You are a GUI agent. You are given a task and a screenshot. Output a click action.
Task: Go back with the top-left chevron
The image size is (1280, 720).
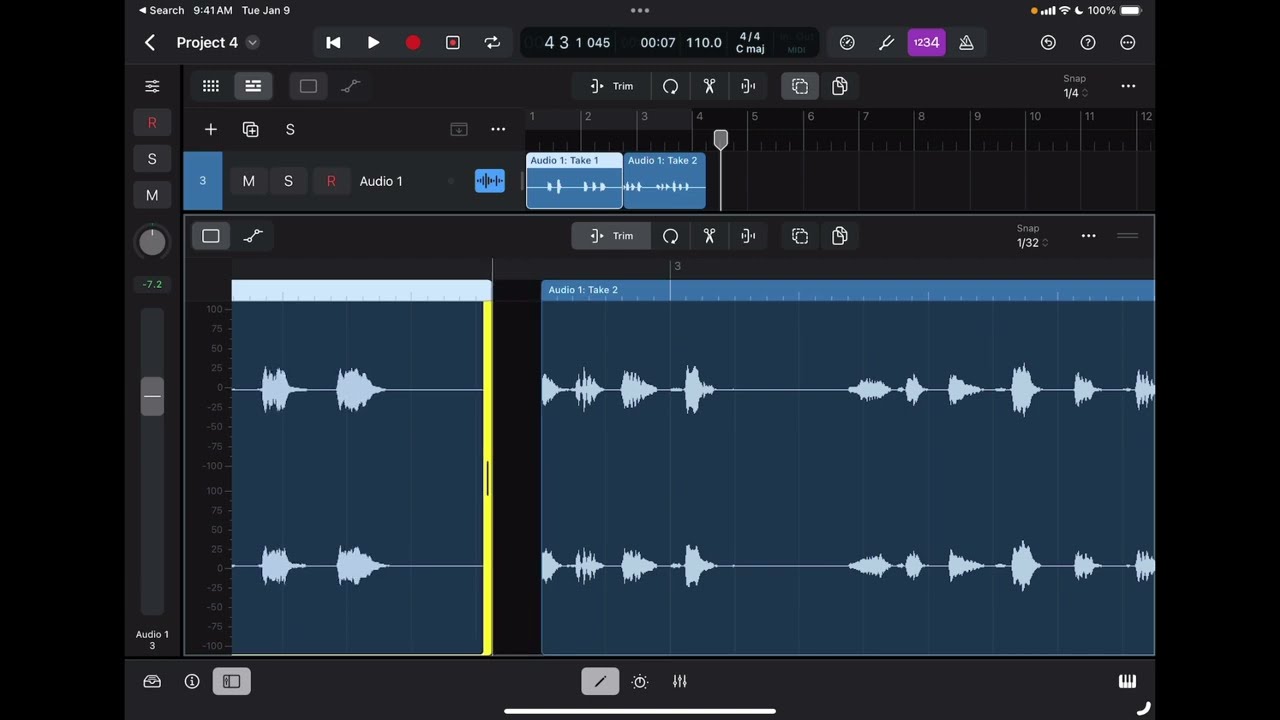pos(150,42)
